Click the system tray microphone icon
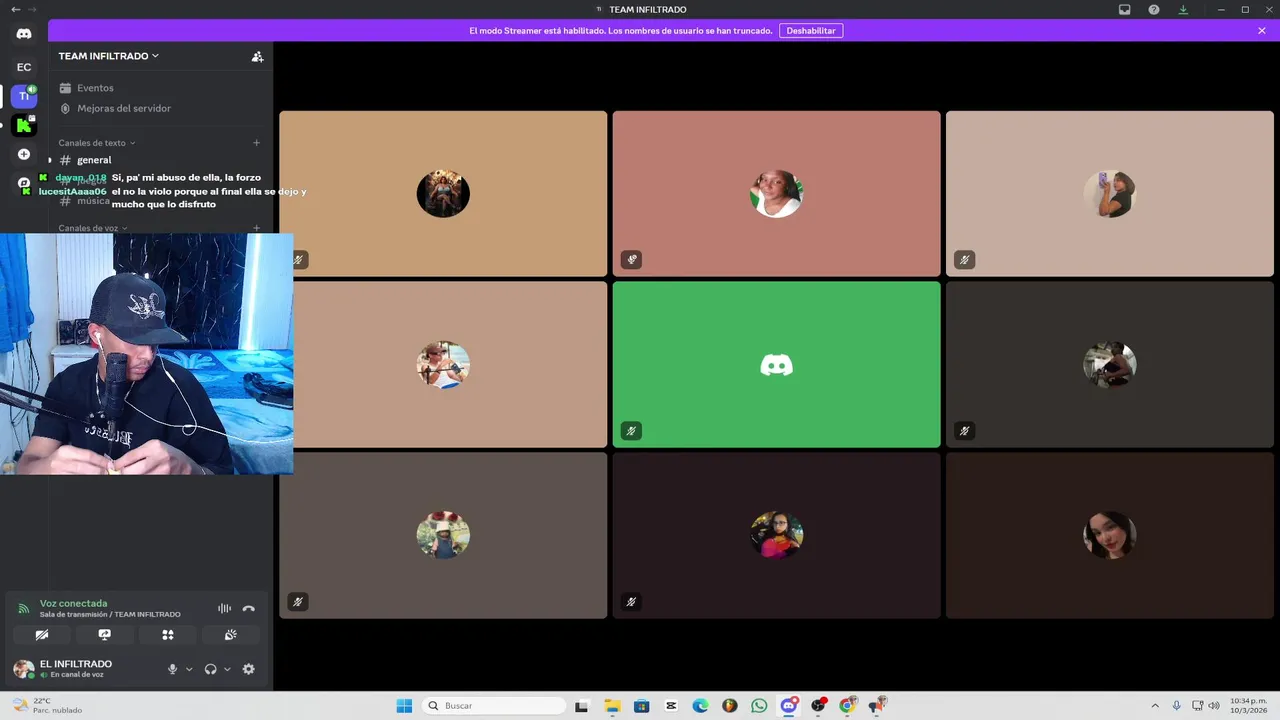The width and height of the screenshot is (1280, 720). tap(1176, 706)
